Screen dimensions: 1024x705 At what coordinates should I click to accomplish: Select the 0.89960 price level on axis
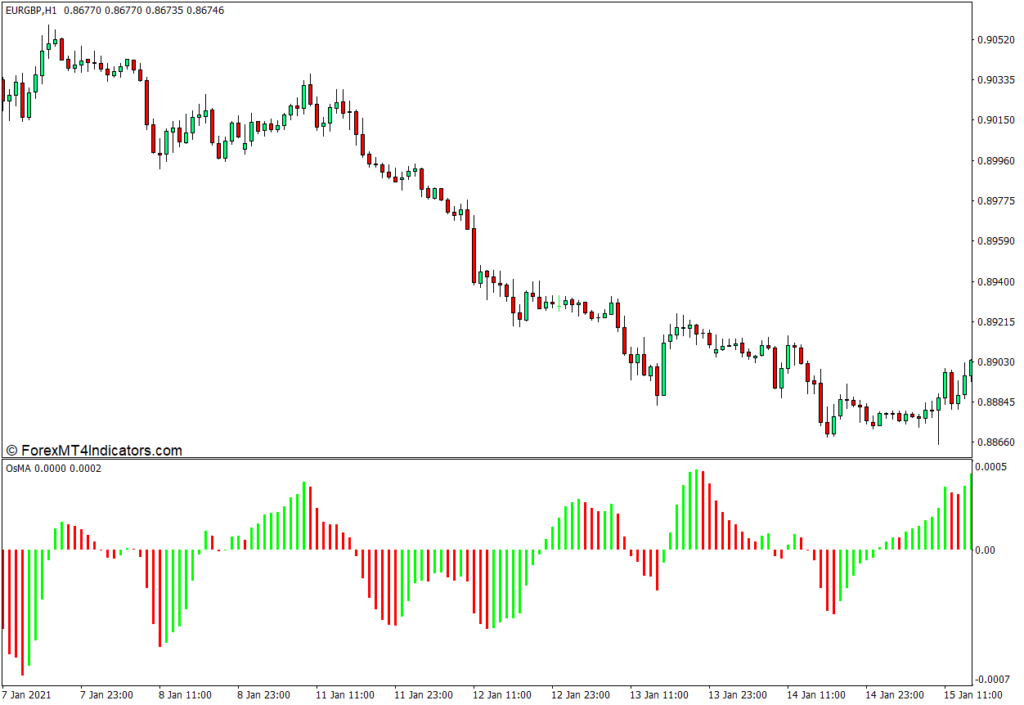(x=996, y=161)
